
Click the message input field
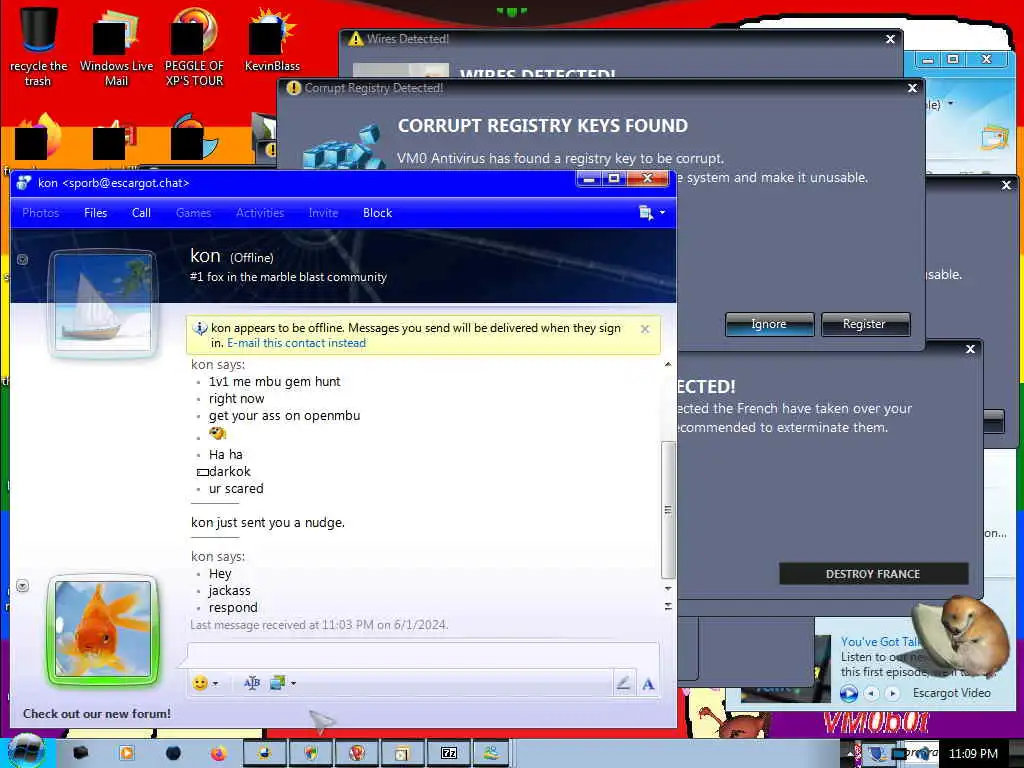pos(423,655)
